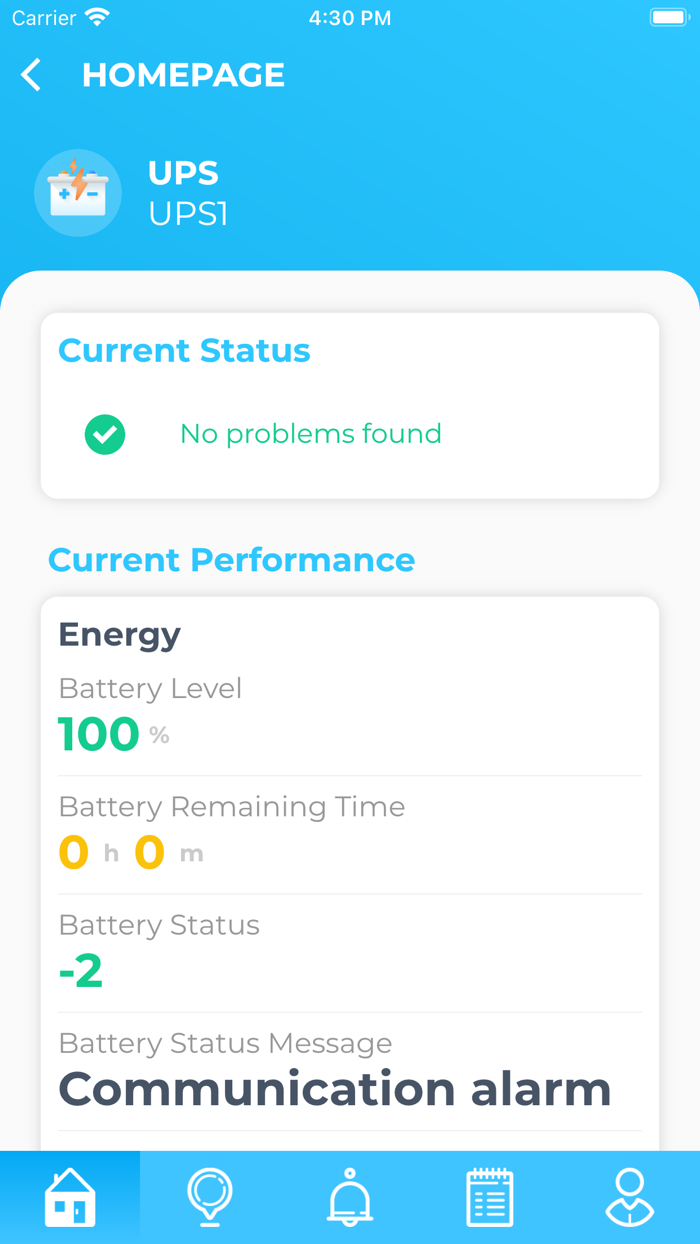Select the Current Performance heading
700x1244 pixels.
click(x=231, y=560)
